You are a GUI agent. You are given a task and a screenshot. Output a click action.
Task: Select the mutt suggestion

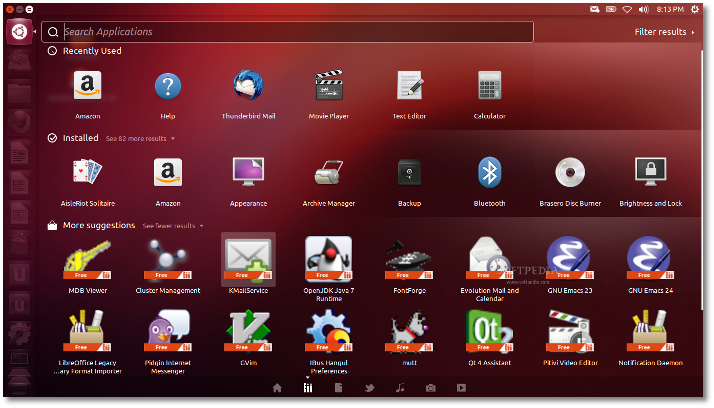pos(409,331)
